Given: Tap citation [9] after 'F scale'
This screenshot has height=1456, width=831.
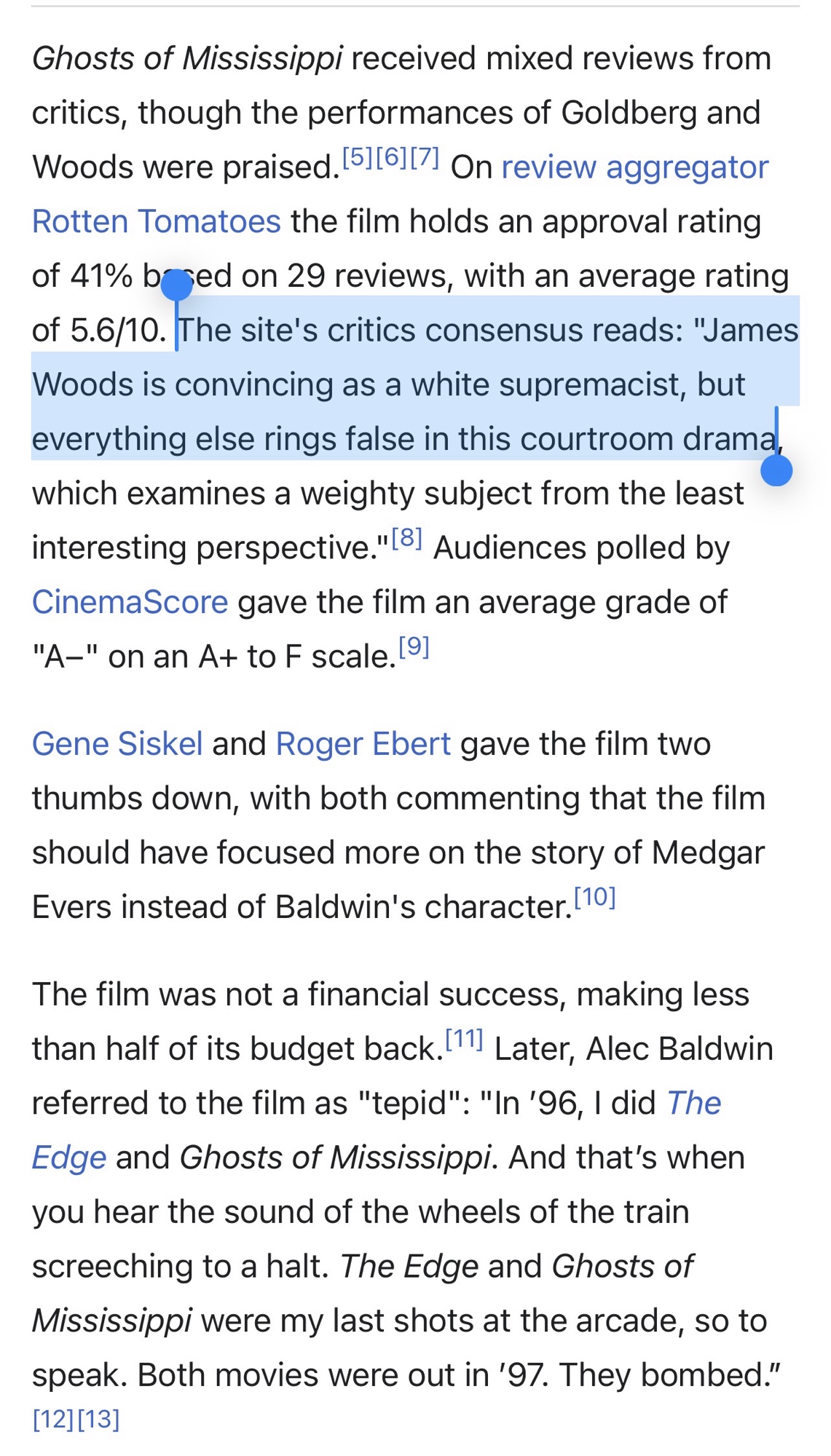Looking at the screenshot, I should 414,646.
